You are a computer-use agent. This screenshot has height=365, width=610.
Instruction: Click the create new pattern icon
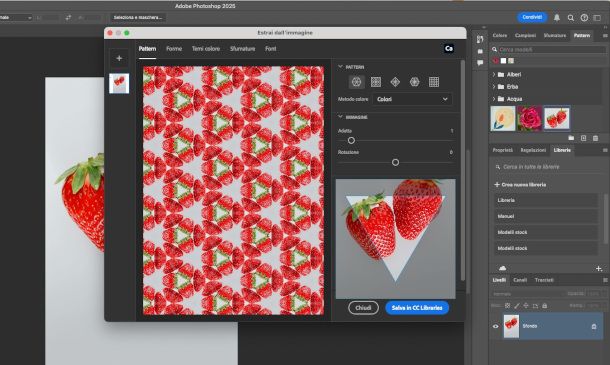coord(583,138)
